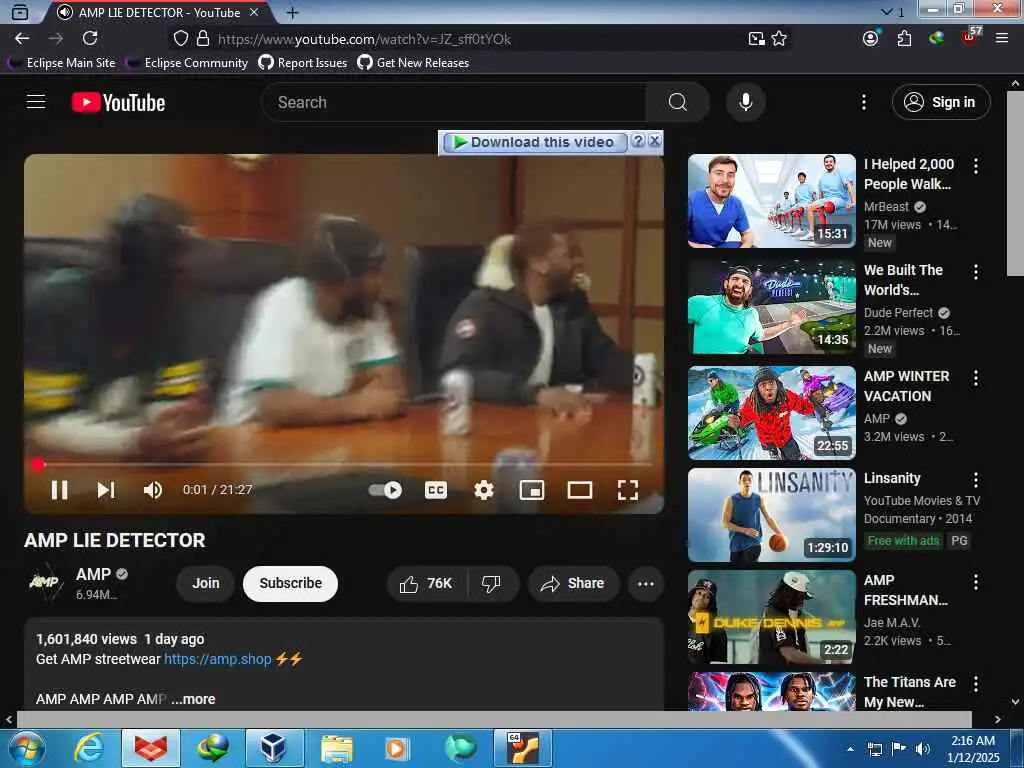Switch to miniplayer mode
1024x768 pixels.
point(532,490)
